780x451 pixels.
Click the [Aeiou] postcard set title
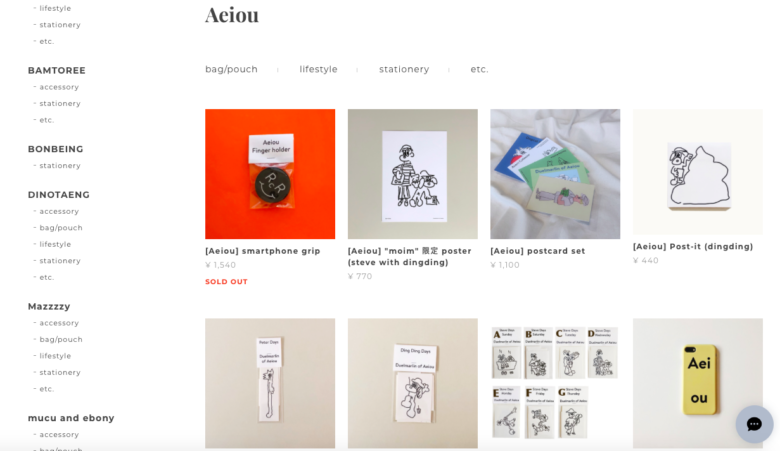pyautogui.click(x=537, y=251)
